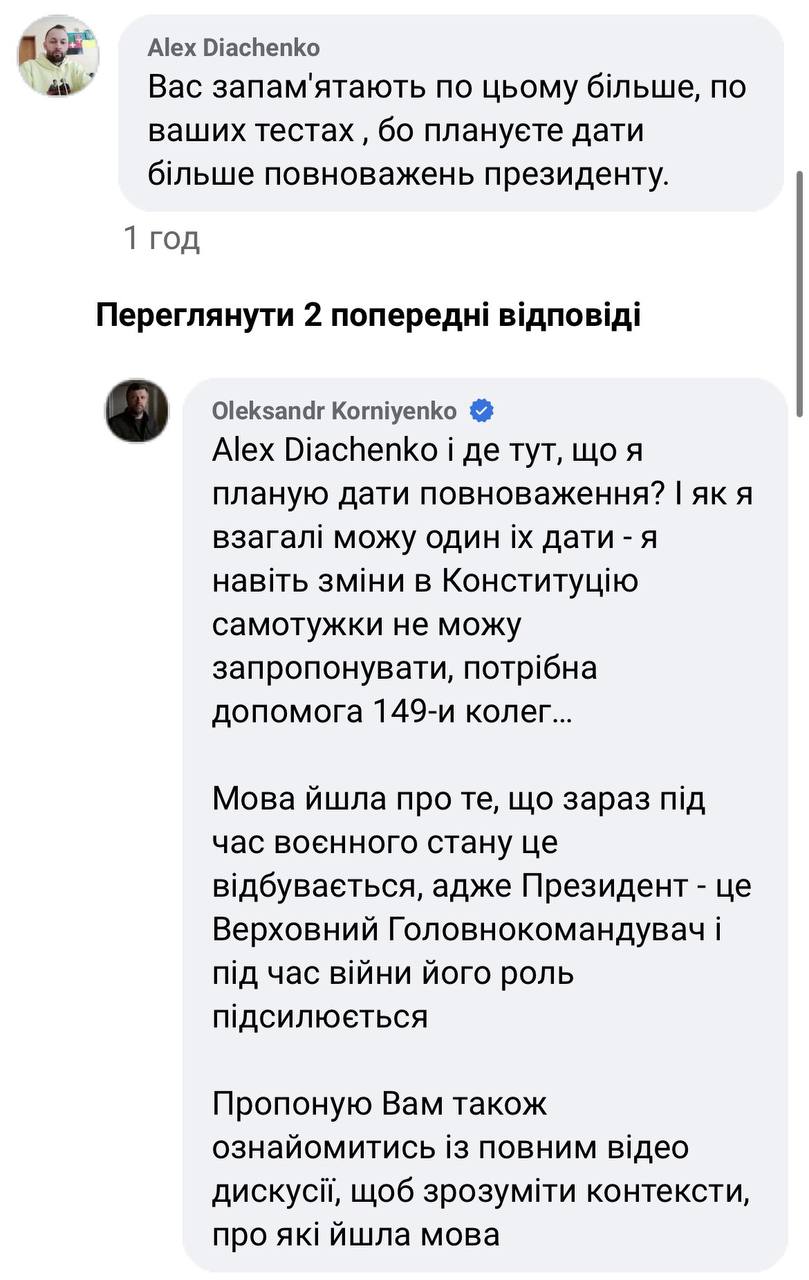Viewport: 809px width, 1280px height.
Task: Click the Alex Diachenko name above his comment
Action: coord(234,47)
